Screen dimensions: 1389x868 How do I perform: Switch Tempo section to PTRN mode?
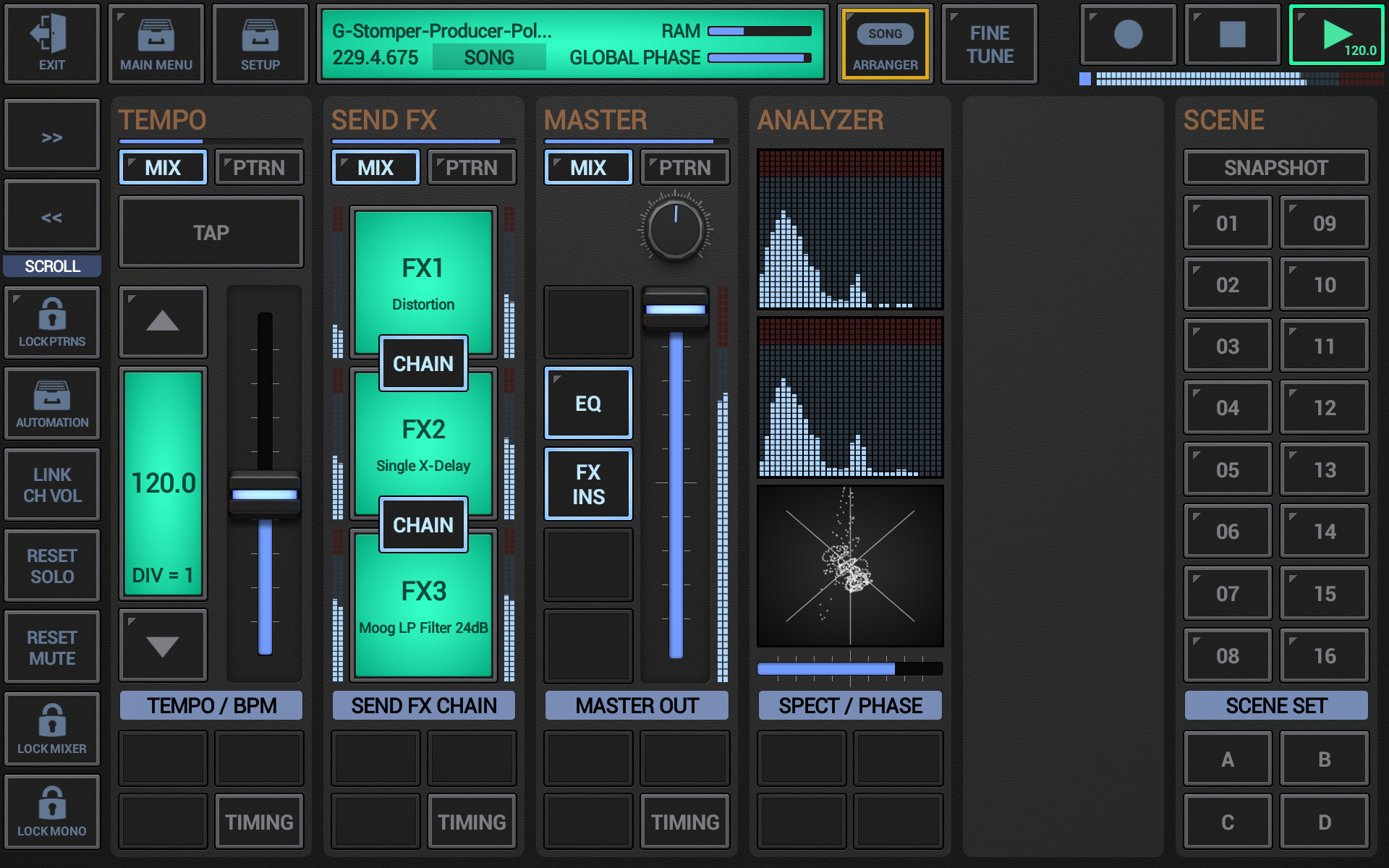259,167
